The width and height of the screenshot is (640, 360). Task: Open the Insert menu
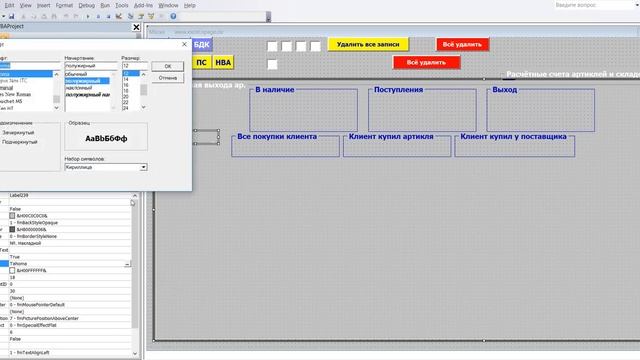coord(44,5)
